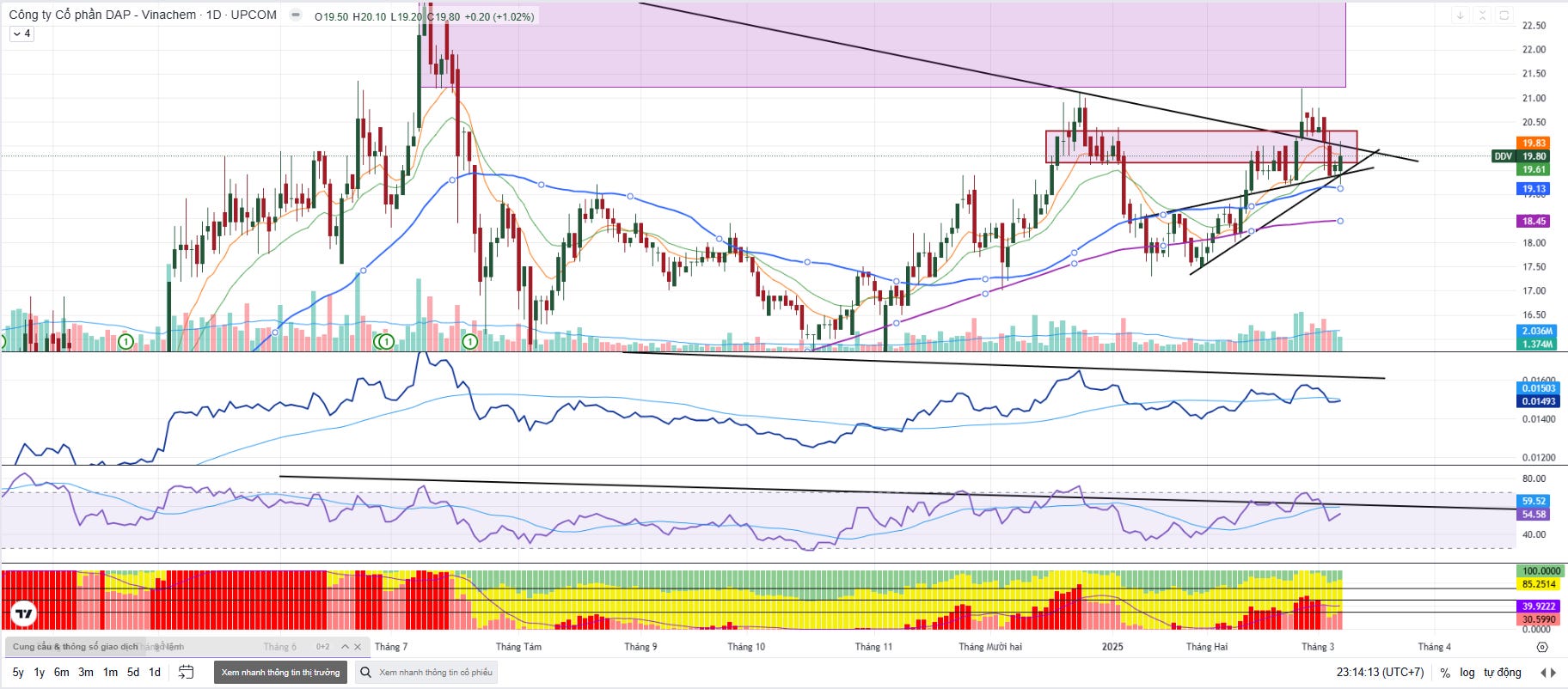Viewport: 1568px width, 689px height.
Task: Select the 3m time range
Action: (x=86, y=672)
